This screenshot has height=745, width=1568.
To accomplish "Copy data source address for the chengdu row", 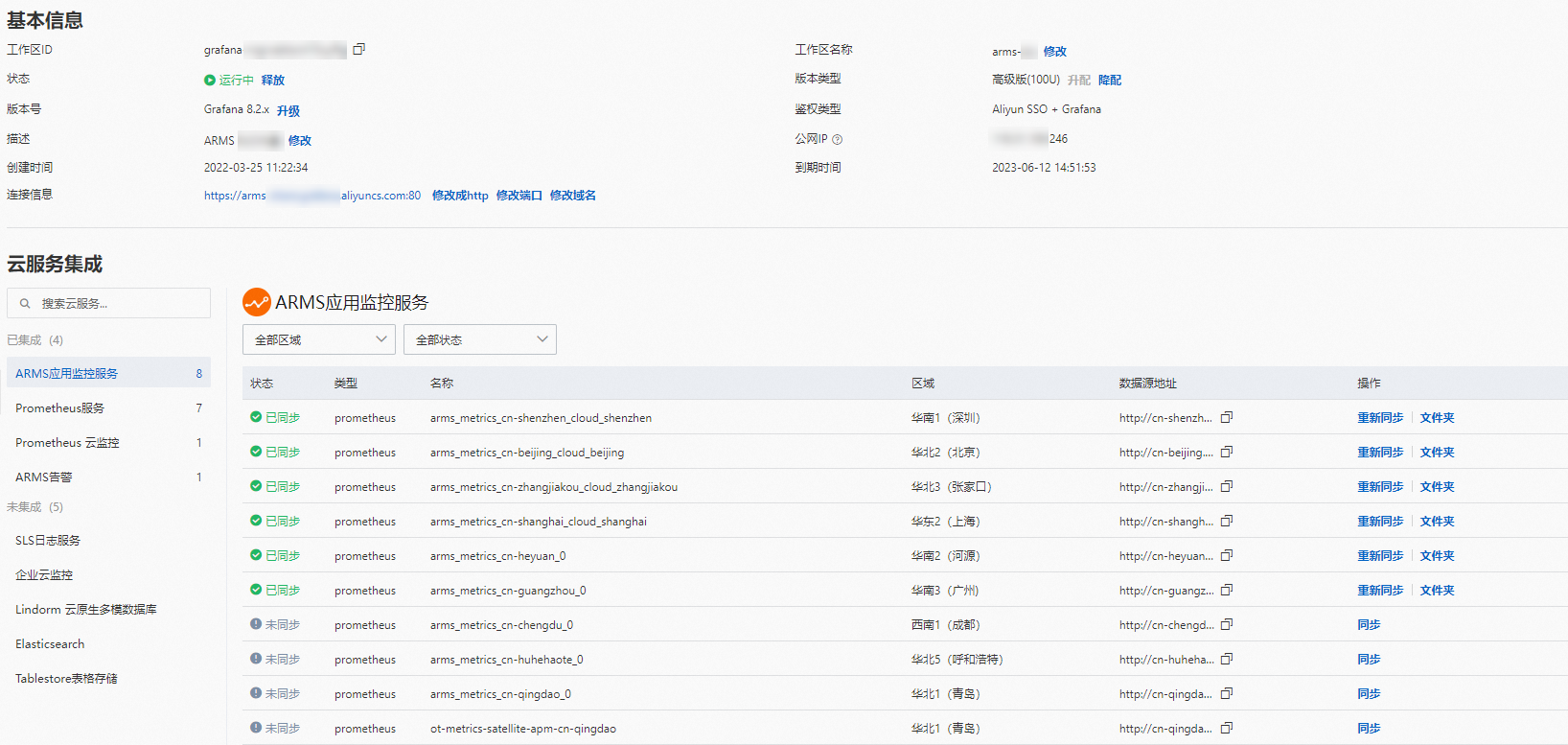I will 1227,624.
